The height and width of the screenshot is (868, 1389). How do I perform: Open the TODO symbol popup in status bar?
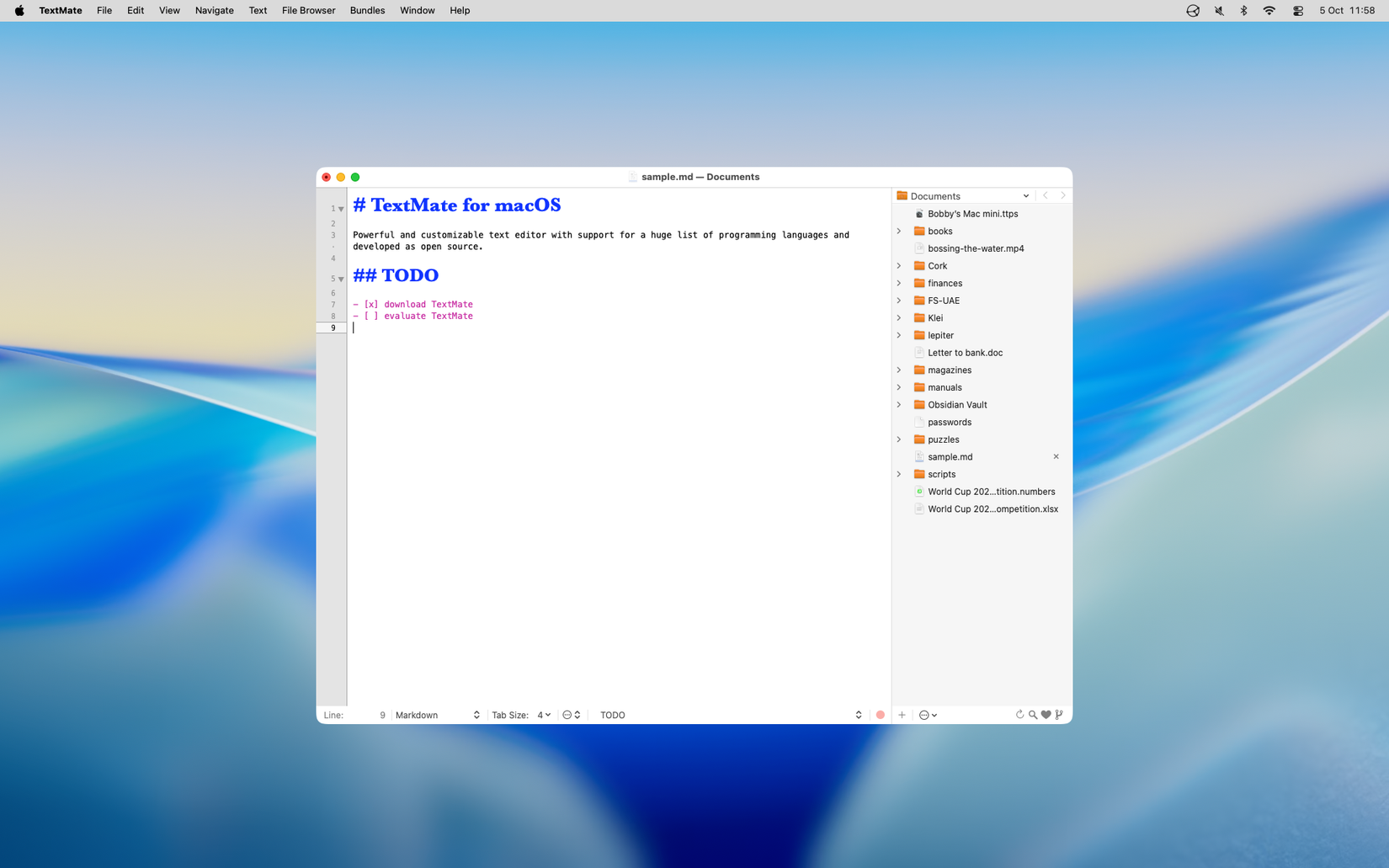coord(730,715)
